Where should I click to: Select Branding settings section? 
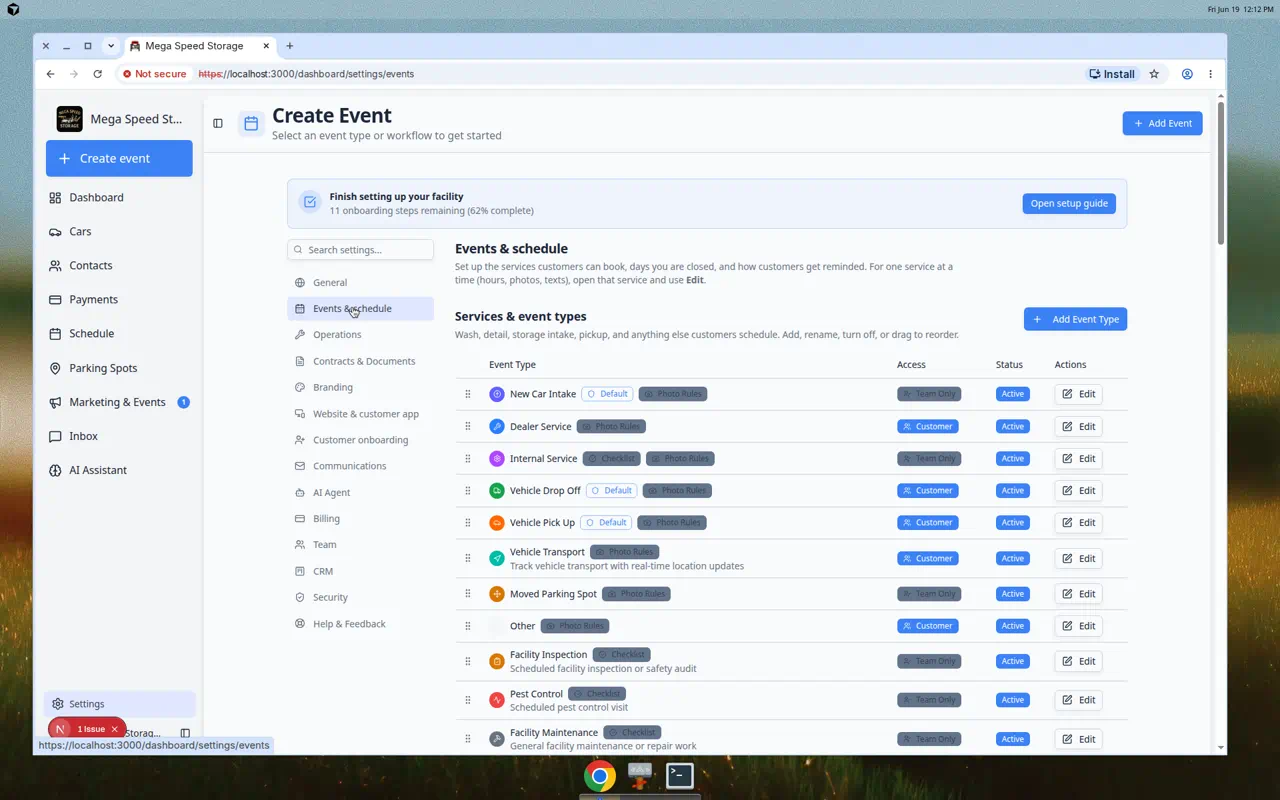[x=360, y=388]
